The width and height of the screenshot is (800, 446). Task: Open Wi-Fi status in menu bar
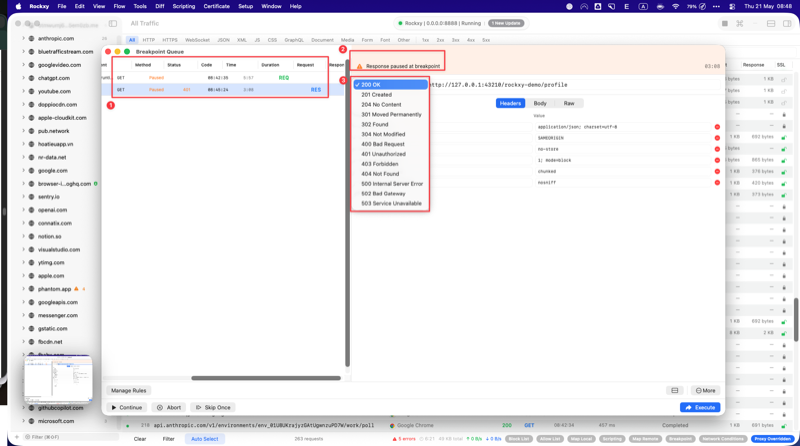(x=676, y=6)
